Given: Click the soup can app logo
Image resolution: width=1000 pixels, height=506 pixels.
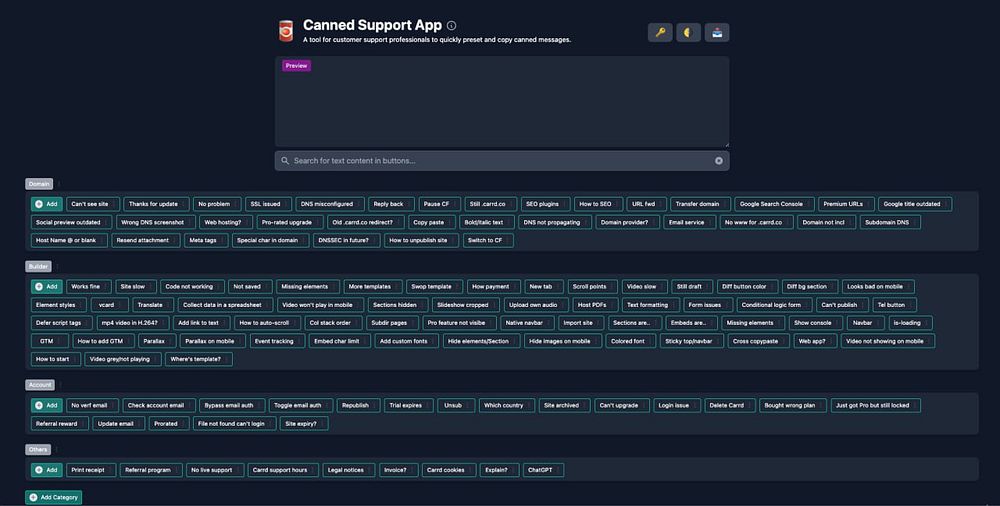Looking at the screenshot, I should coord(286,31).
